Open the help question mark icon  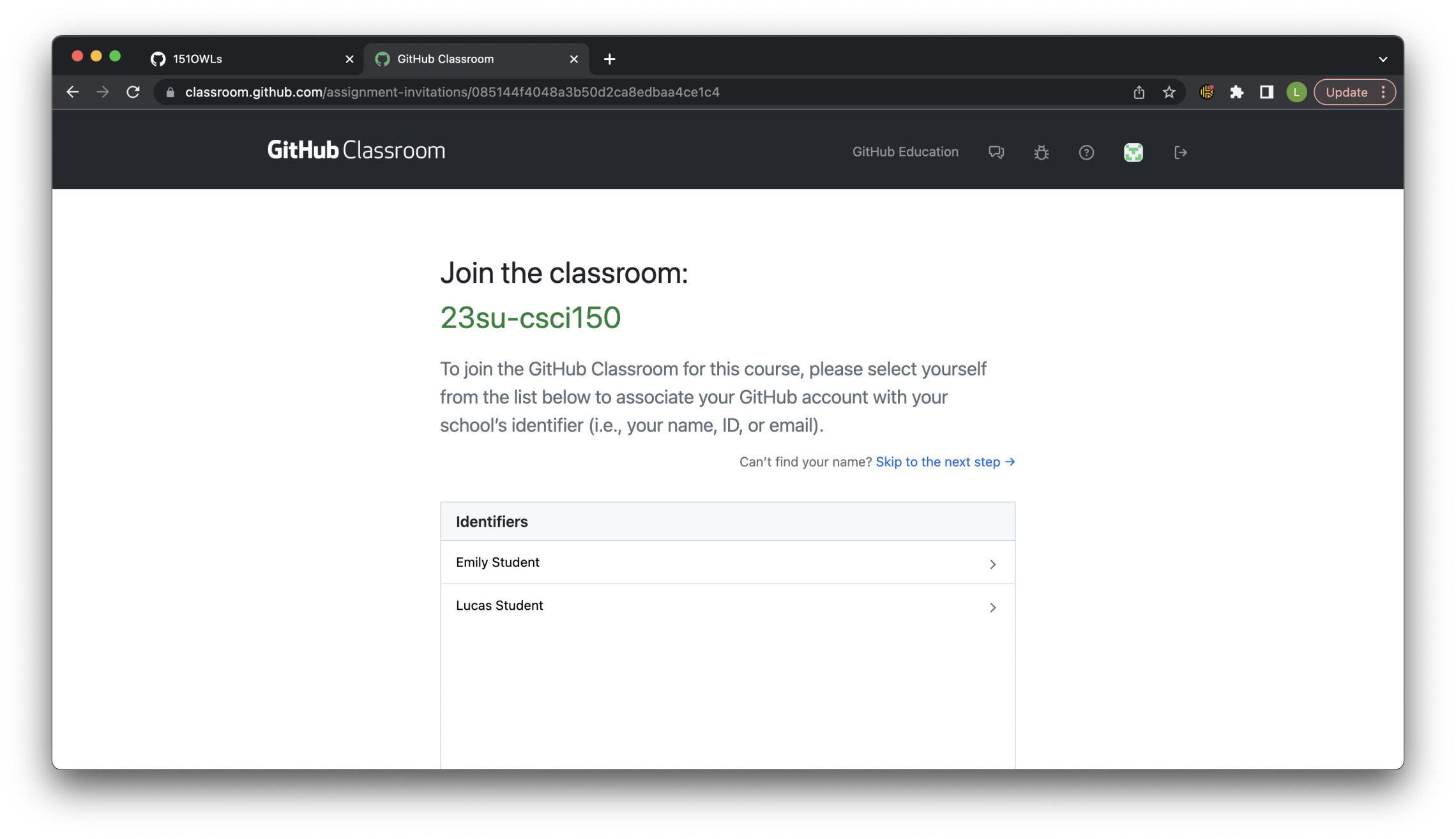click(1086, 153)
